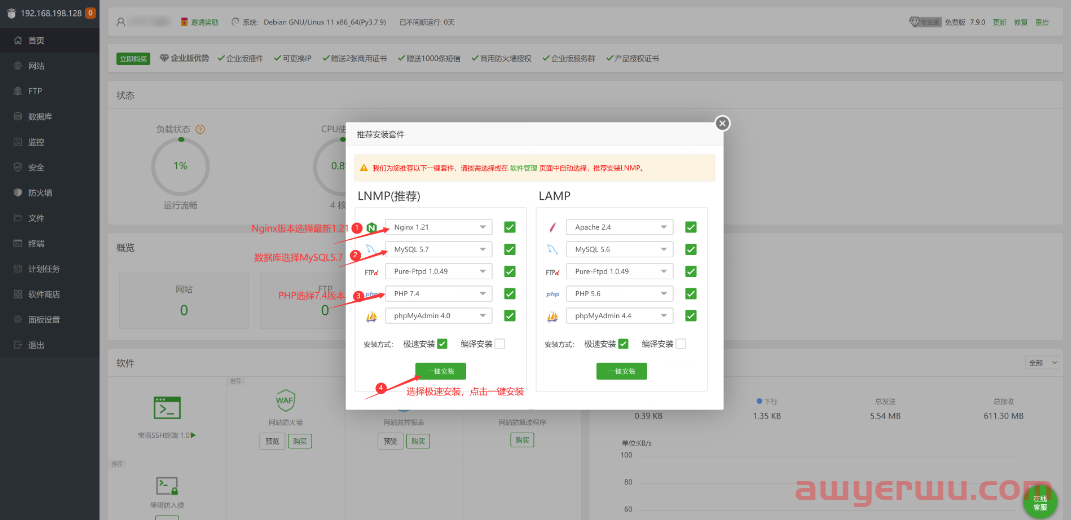Uncheck LNMP Pure-Ftpd 1.0.49 checkbox
1071x520 pixels.
510,272
